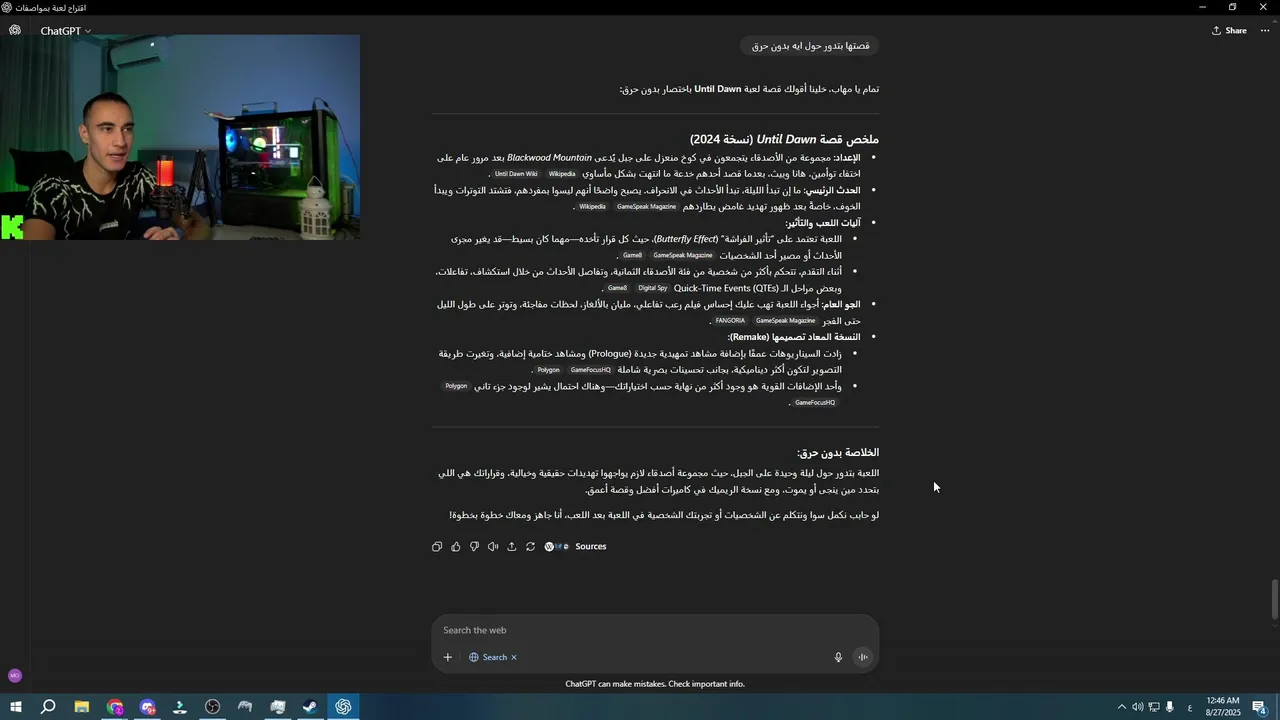
Task: Open the Action Center notifications
Action: 1260,707
